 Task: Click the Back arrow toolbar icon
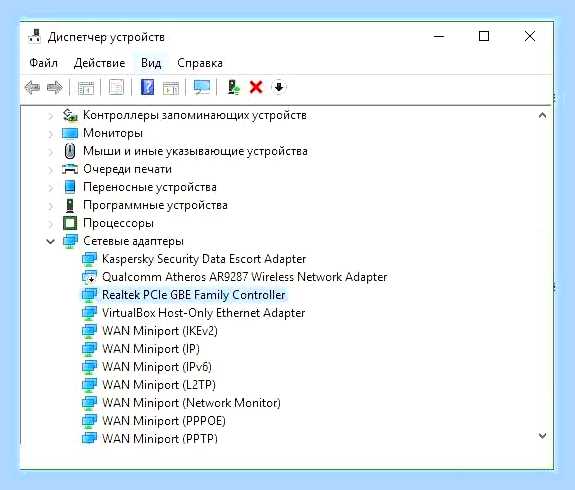pos(32,88)
